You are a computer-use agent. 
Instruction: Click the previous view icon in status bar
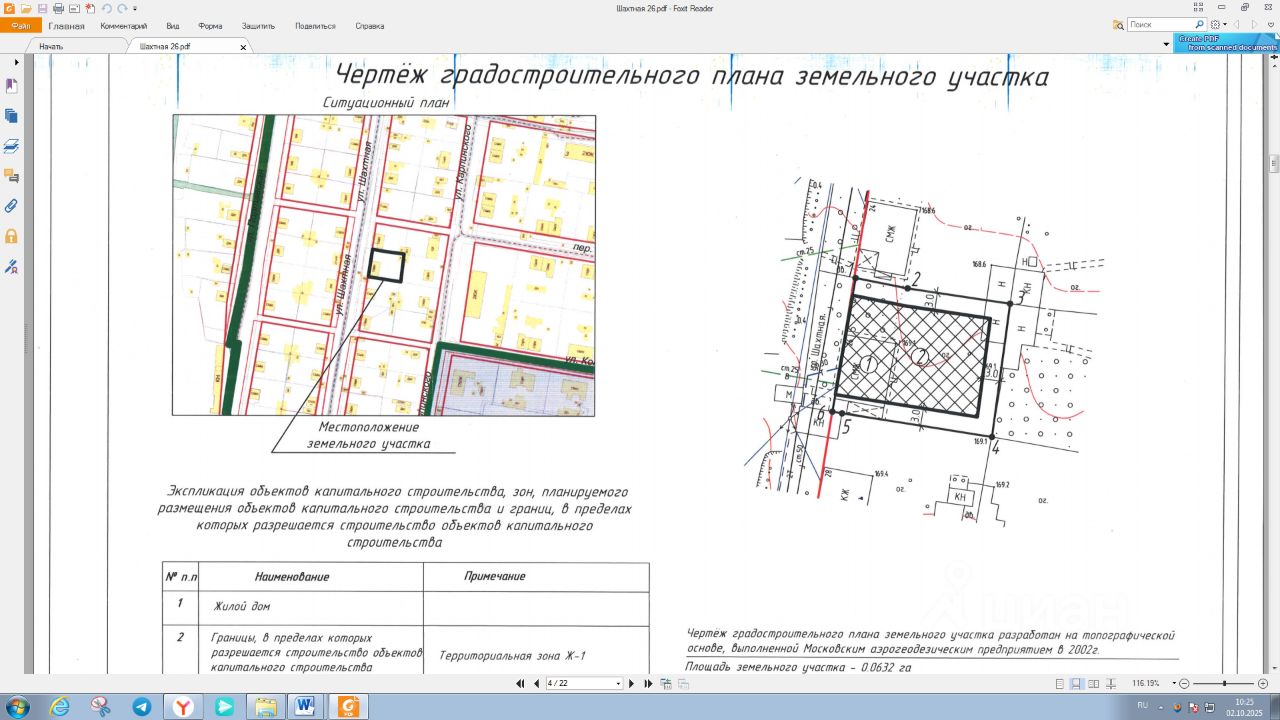click(x=668, y=684)
